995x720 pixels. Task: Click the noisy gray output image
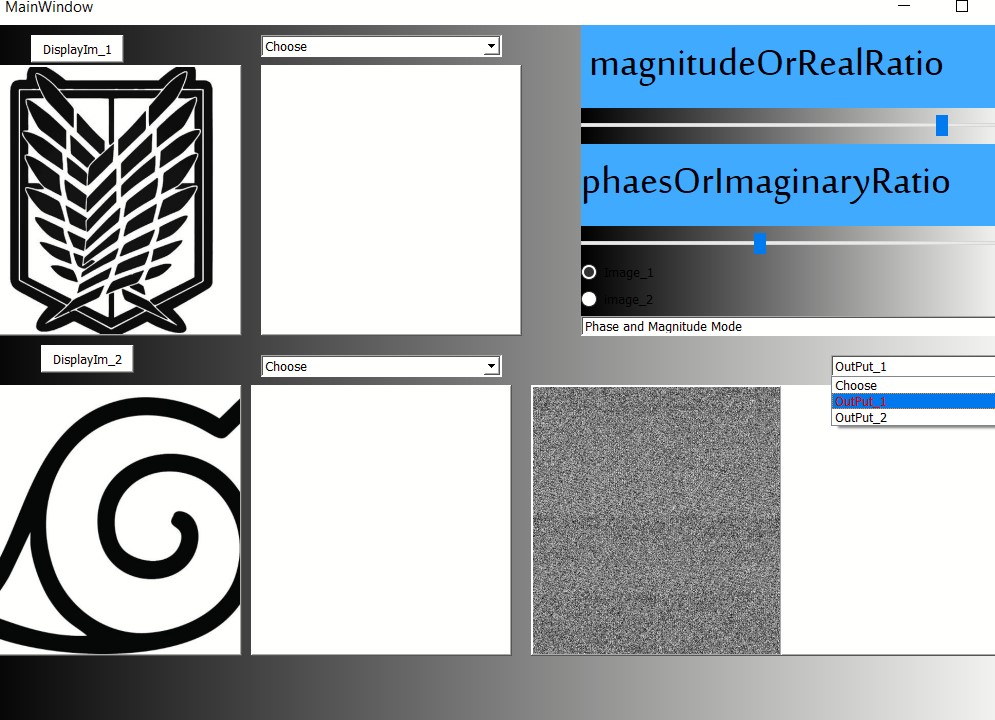656,520
